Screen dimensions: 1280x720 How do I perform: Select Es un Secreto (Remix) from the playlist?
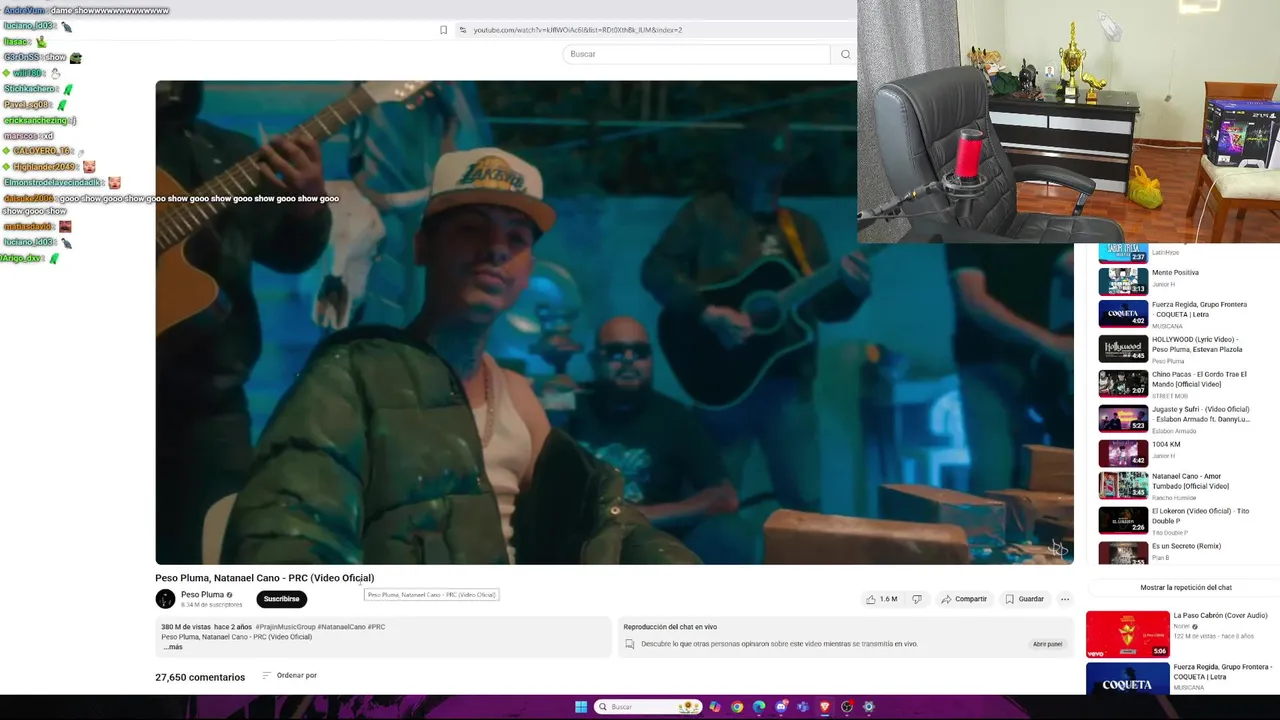(x=1186, y=546)
